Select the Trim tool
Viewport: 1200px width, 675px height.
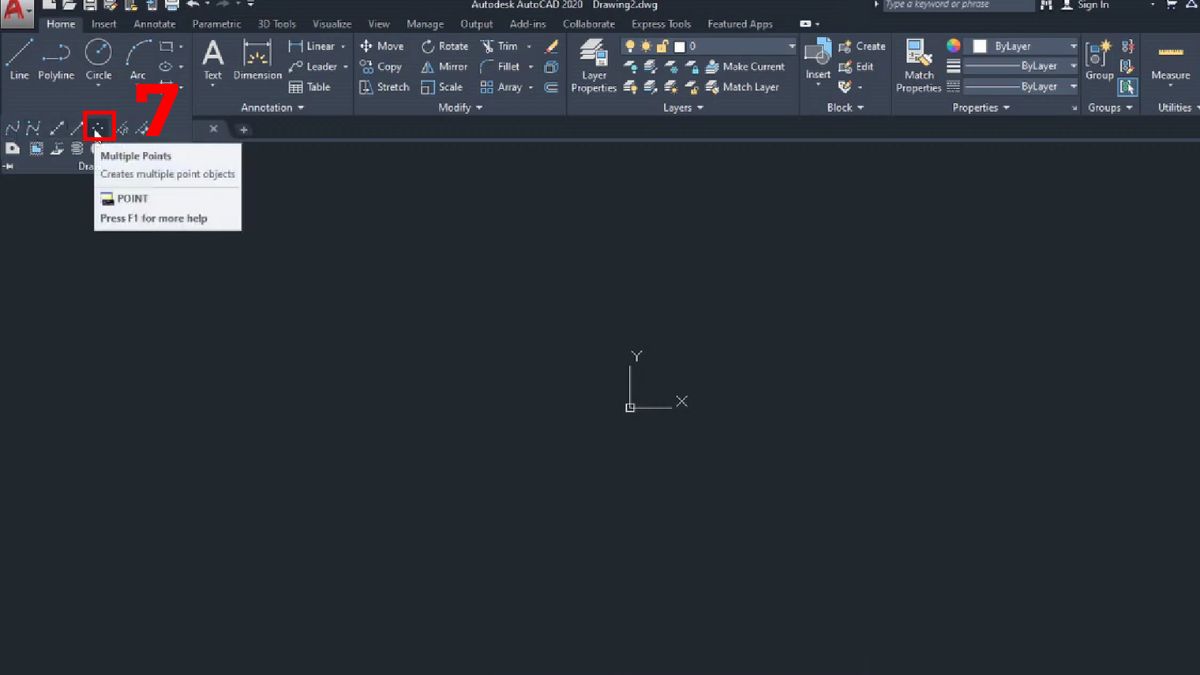click(505, 45)
